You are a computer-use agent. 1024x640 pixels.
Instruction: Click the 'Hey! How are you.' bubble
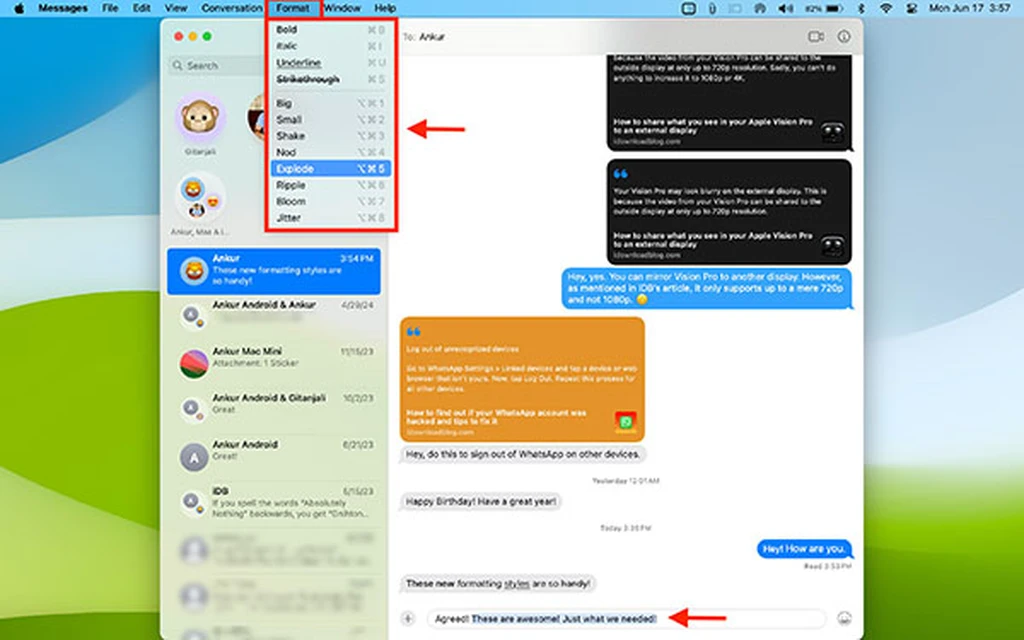pos(804,549)
